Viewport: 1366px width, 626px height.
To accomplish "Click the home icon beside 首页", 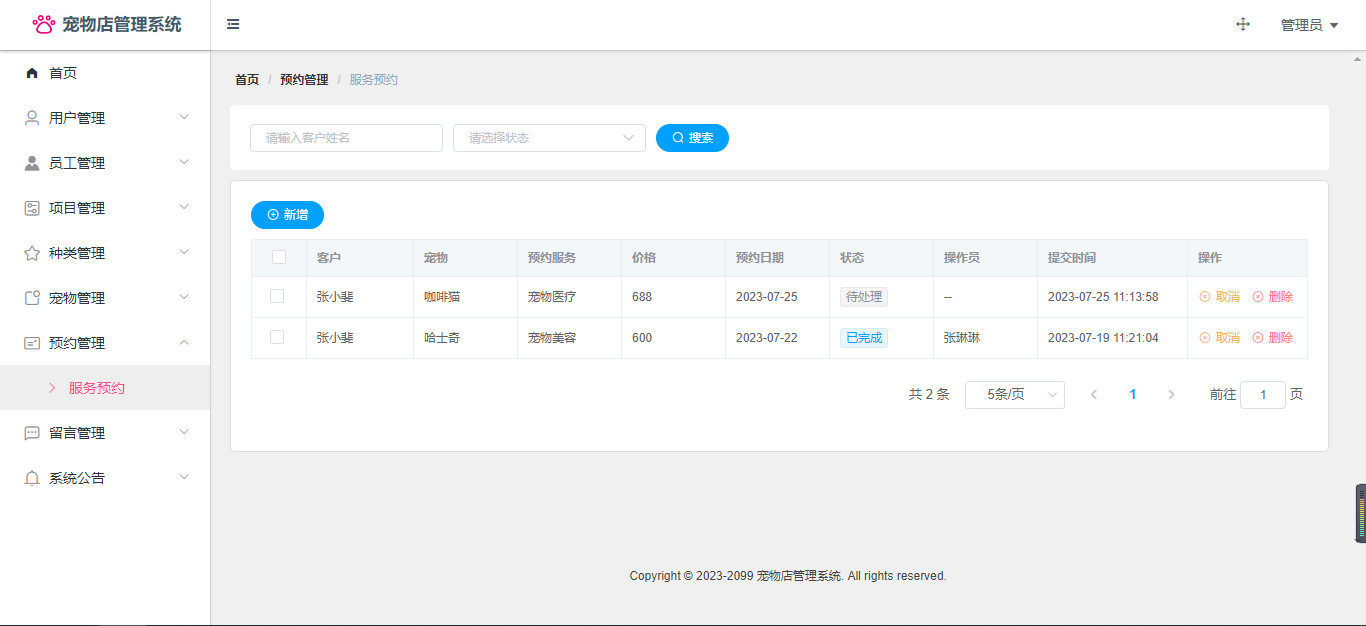I will click(32, 73).
